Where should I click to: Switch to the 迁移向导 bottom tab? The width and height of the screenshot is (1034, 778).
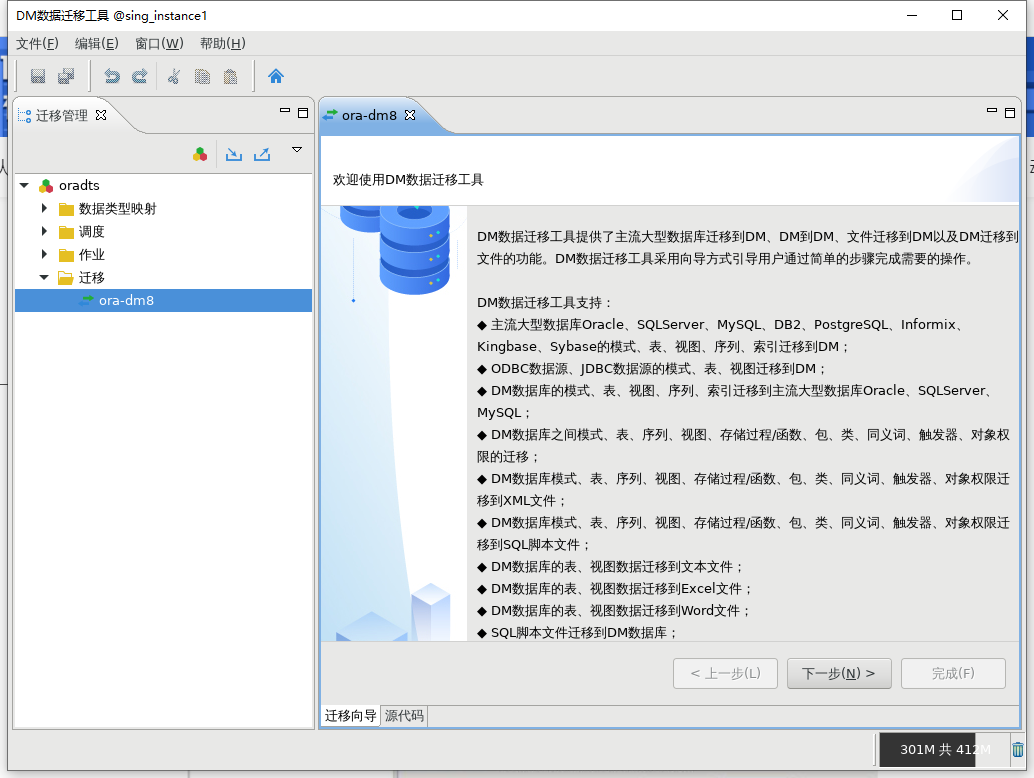coord(351,716)
